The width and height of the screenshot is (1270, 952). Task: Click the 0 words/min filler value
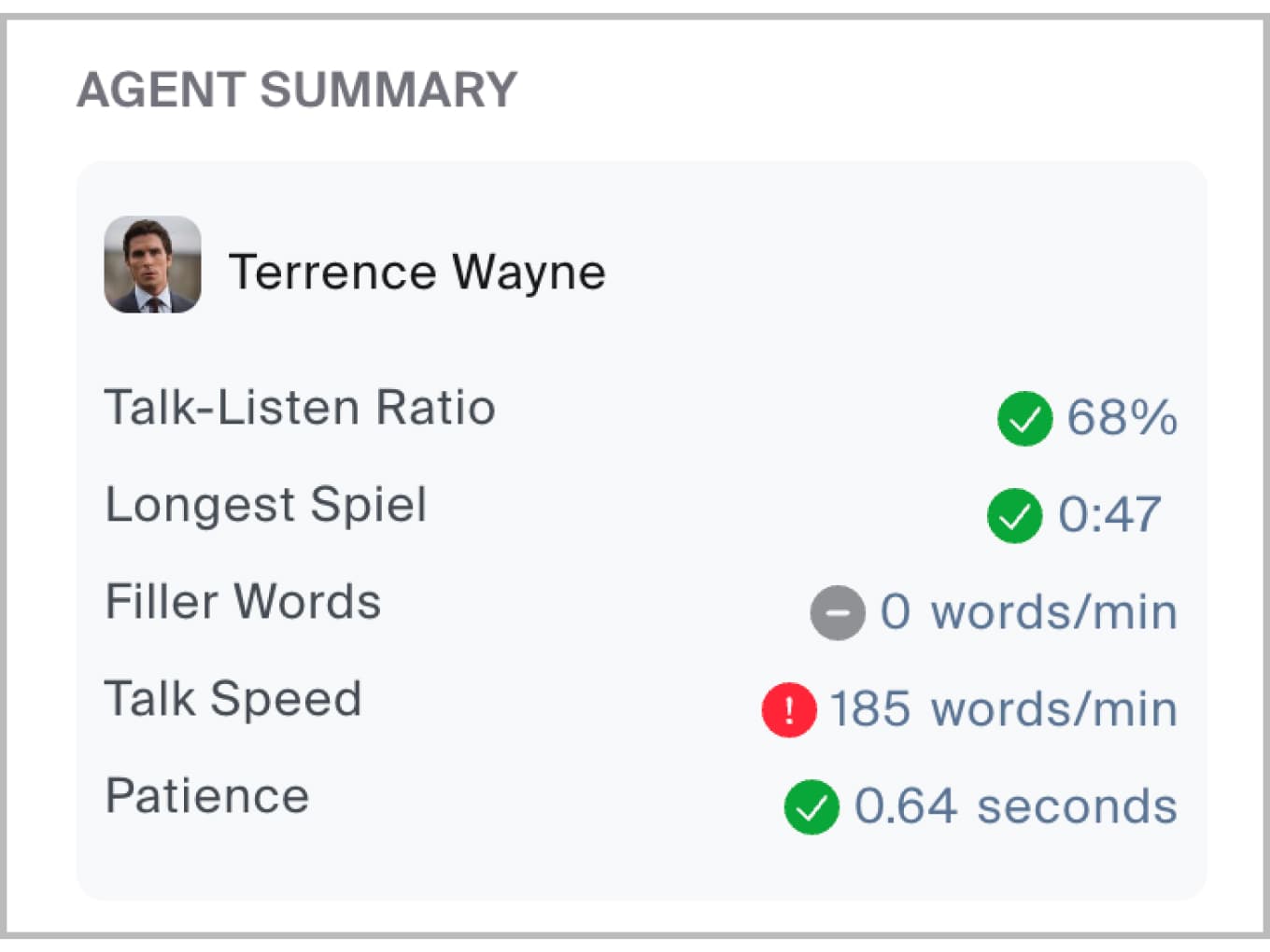point(1028,612)
